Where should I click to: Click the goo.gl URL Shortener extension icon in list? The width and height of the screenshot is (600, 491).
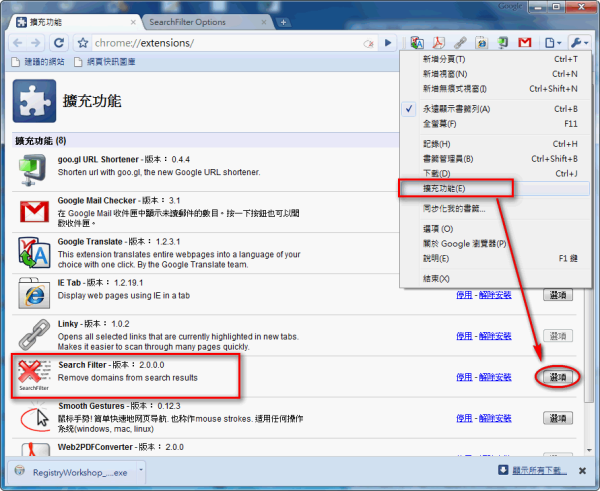(33, 170)
